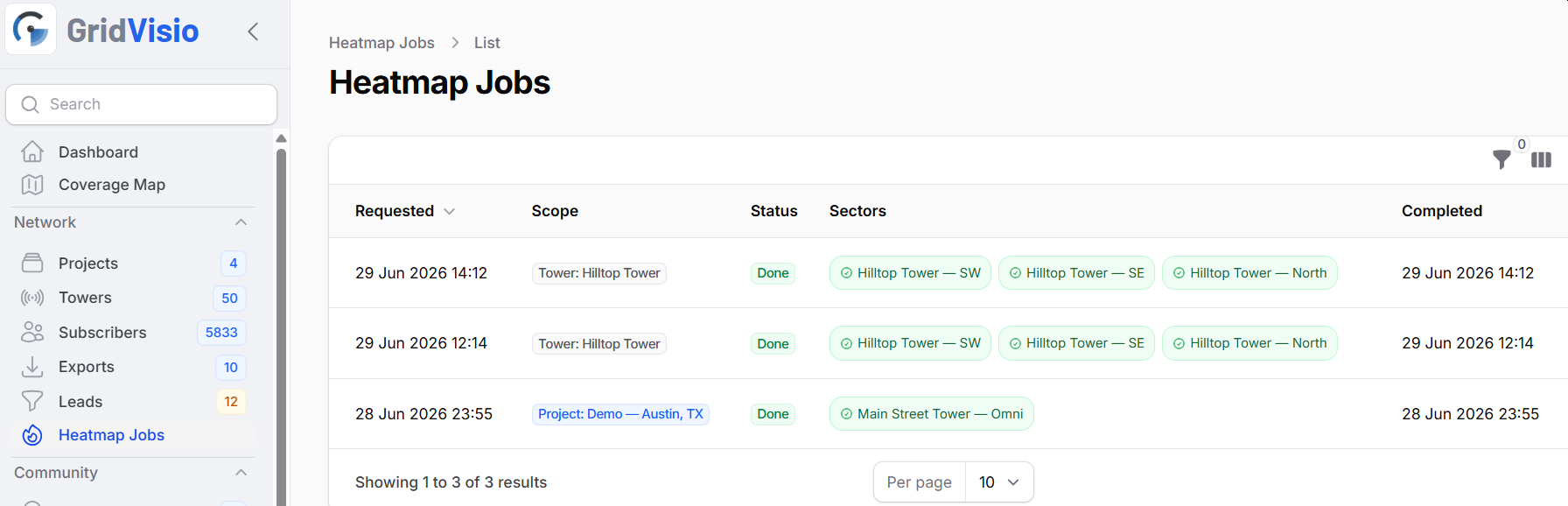The image size is (1568, 506).
Task: Focus the sidebar Search field
Action: coord(142,104)
